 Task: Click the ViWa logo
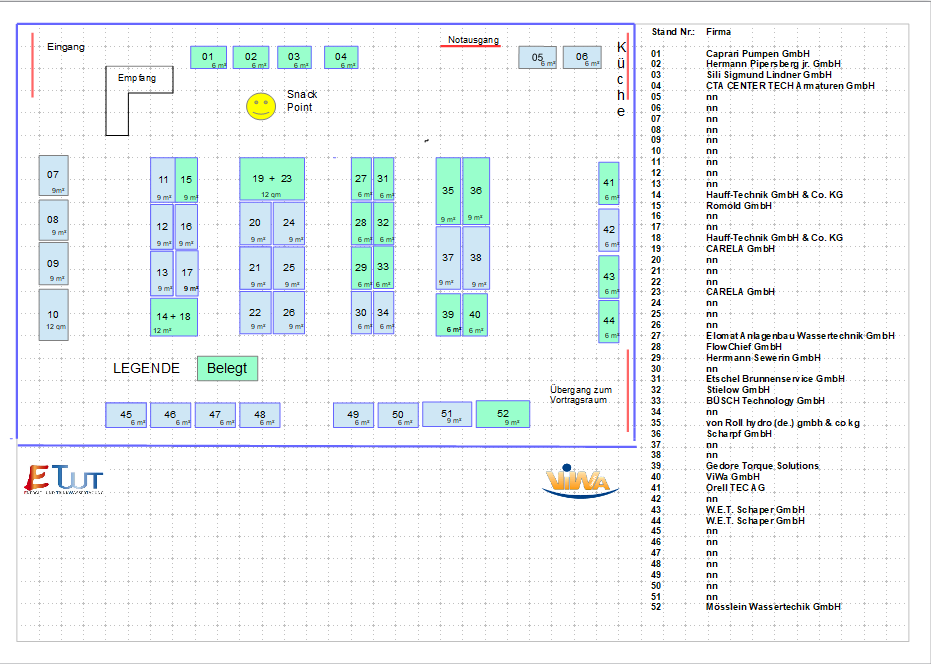(x=580, y=480)
